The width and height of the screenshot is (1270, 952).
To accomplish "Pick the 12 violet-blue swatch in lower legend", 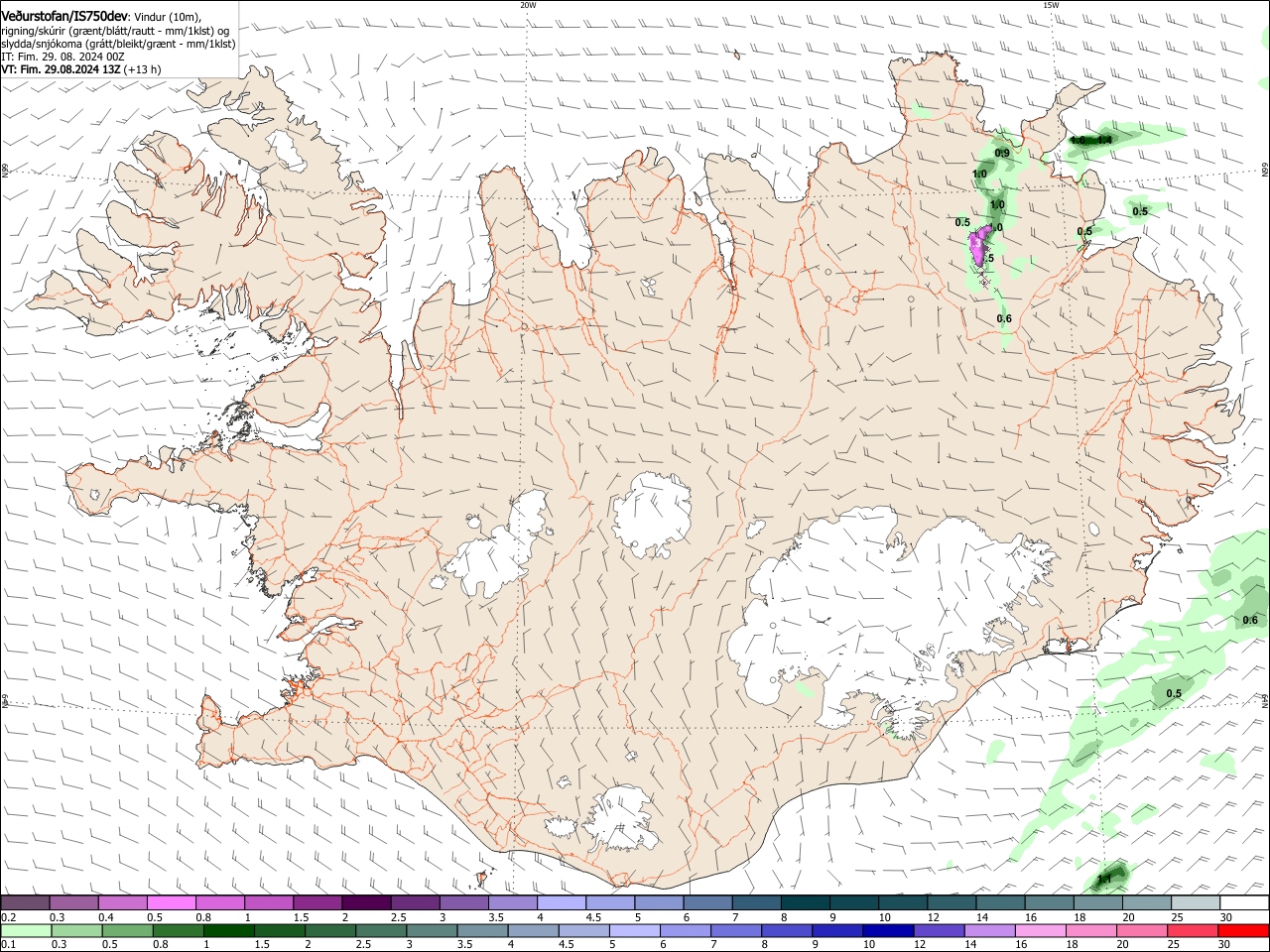I will [x=938, y=931].
